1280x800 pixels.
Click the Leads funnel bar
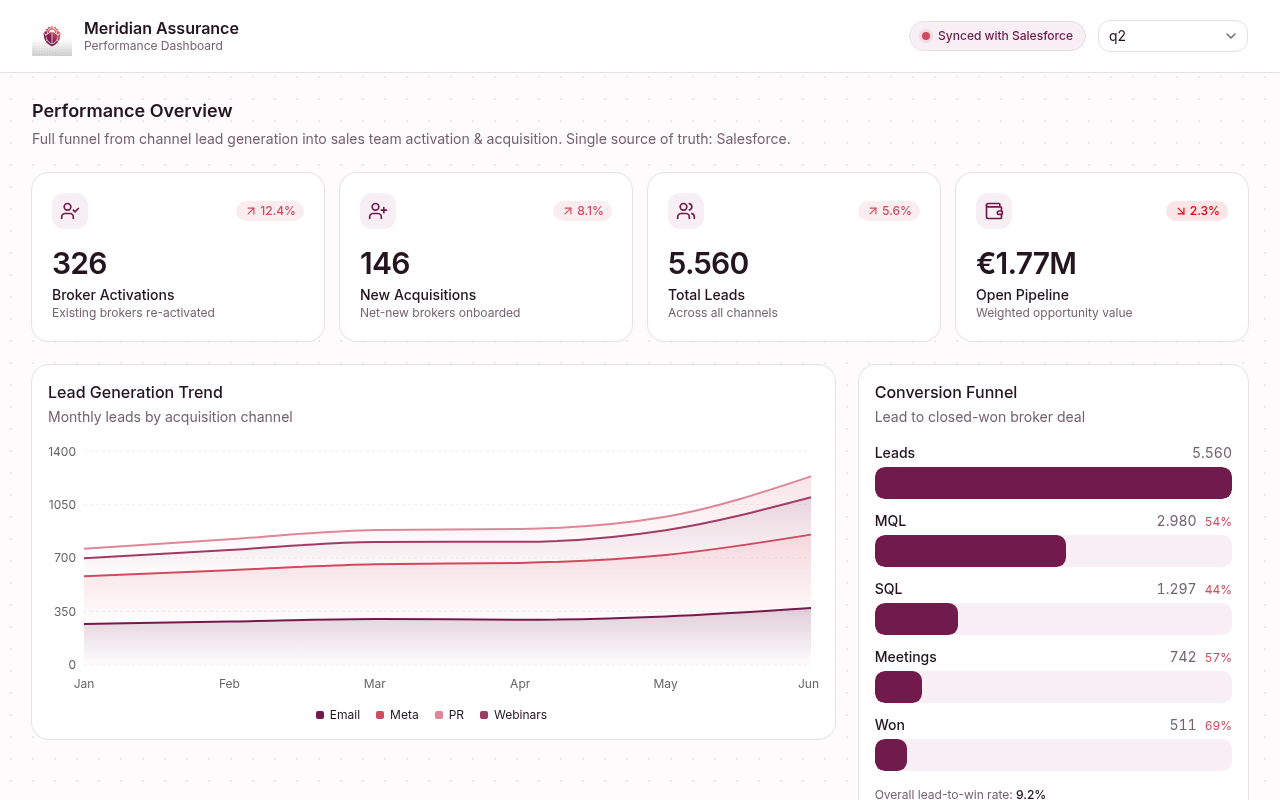pyautogui.click(x=1053, y=483)
